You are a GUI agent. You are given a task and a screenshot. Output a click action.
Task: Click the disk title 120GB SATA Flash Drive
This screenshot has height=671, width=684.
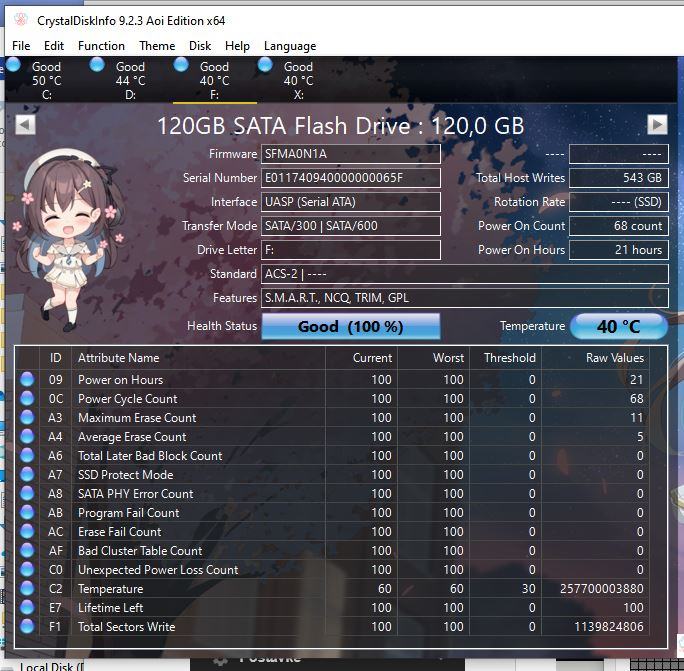tap(340, 126)
